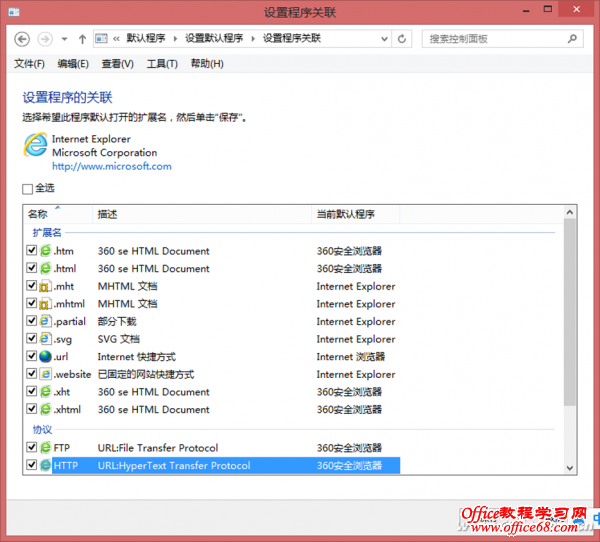The image size is (600, 542).
Task: Click the .mht file type icon
Action: pos(46,286)
